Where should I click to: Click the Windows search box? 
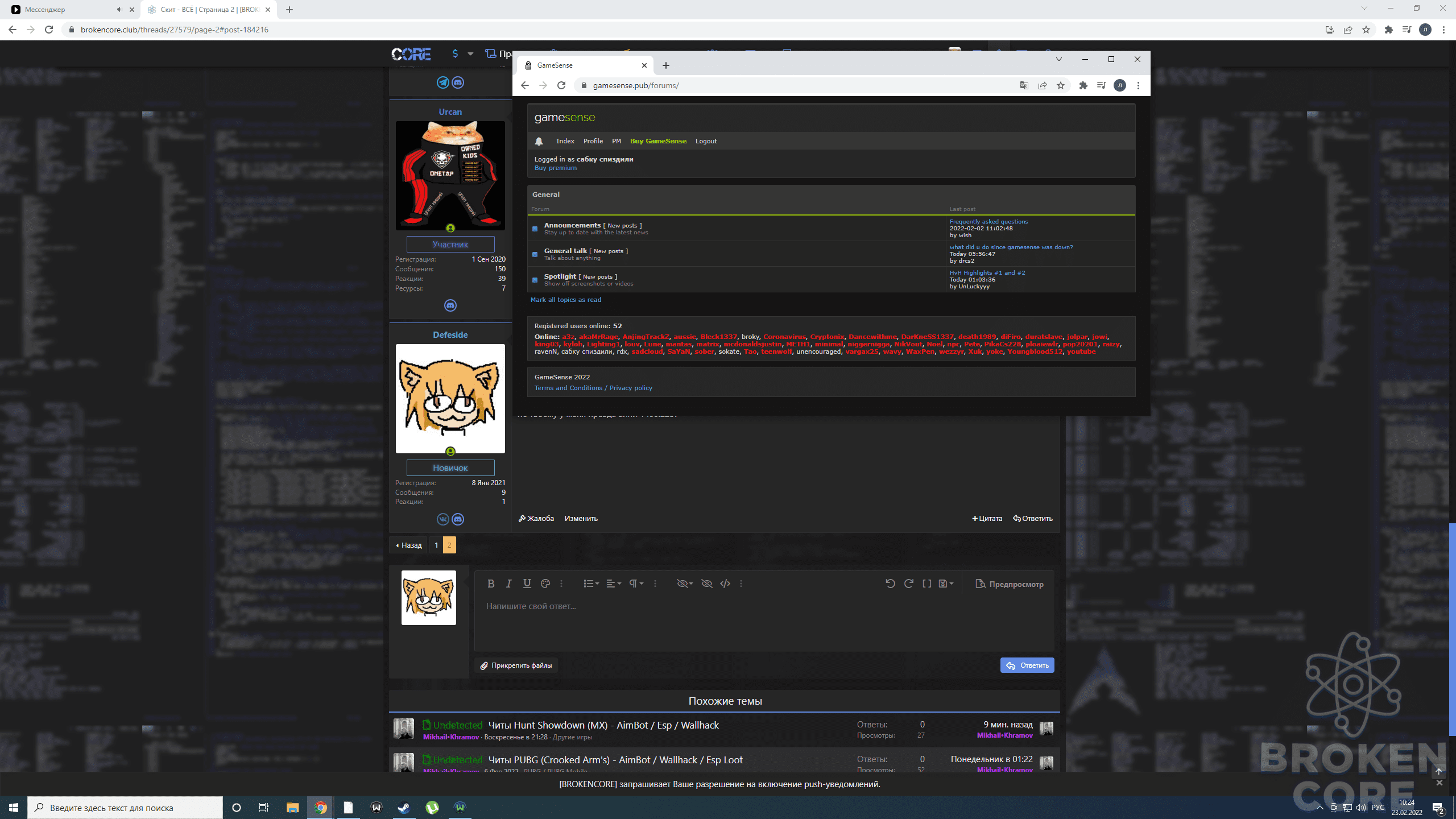coord(125,808)
